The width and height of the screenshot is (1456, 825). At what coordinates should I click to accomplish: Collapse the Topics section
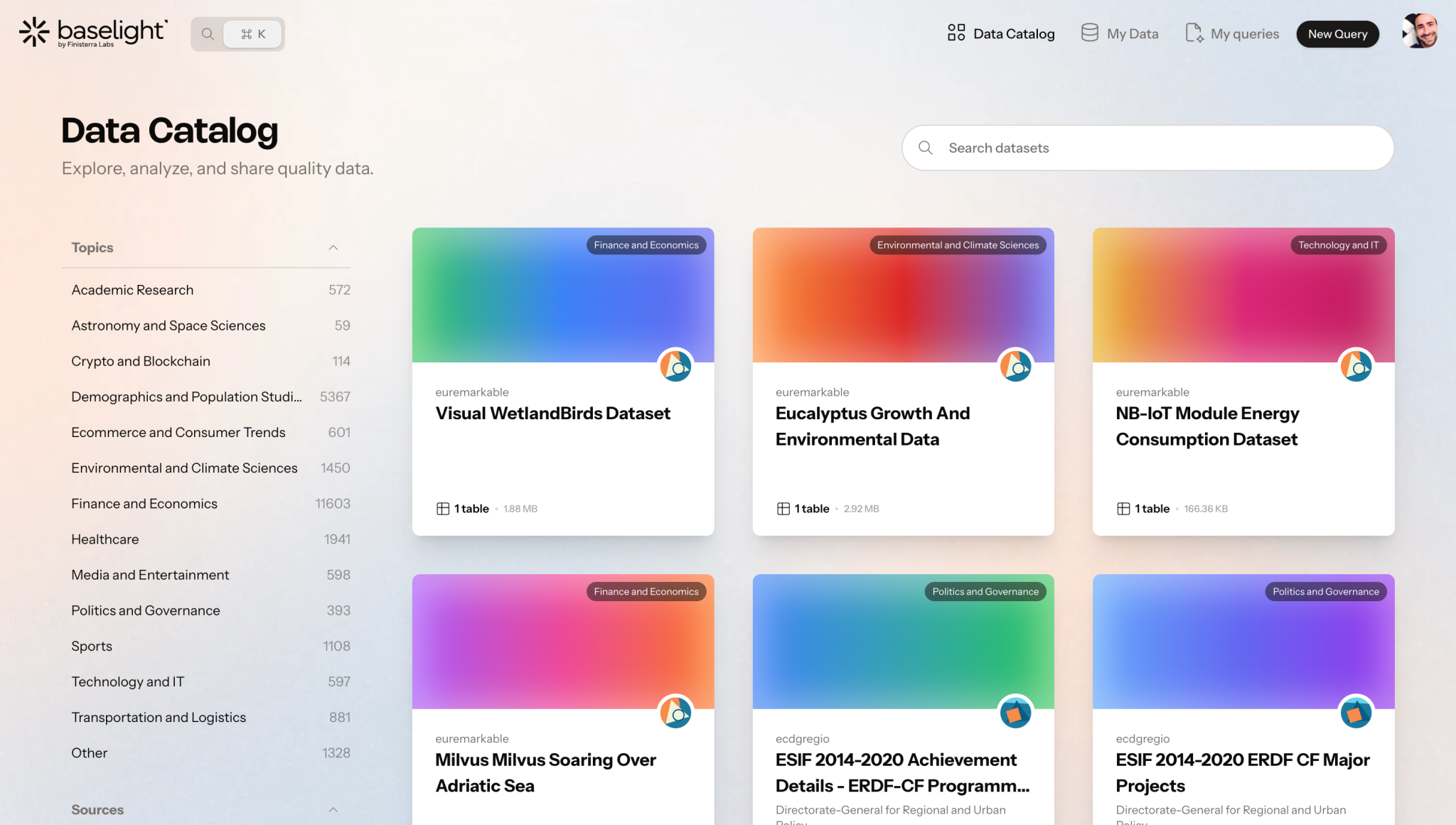[x=333, y=247]
